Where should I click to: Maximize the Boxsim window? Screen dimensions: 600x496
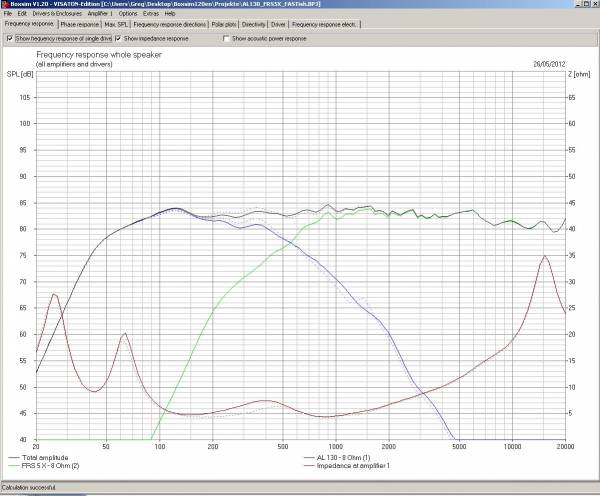tap(587, 4)
